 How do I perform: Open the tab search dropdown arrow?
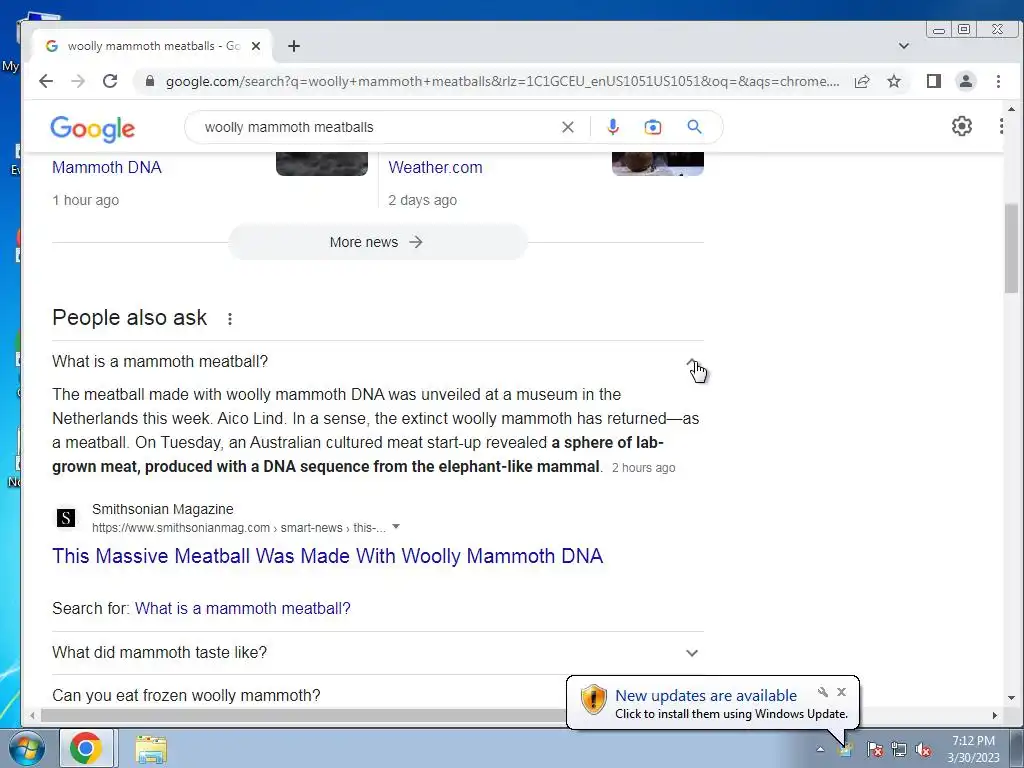[x=904, y=46]
